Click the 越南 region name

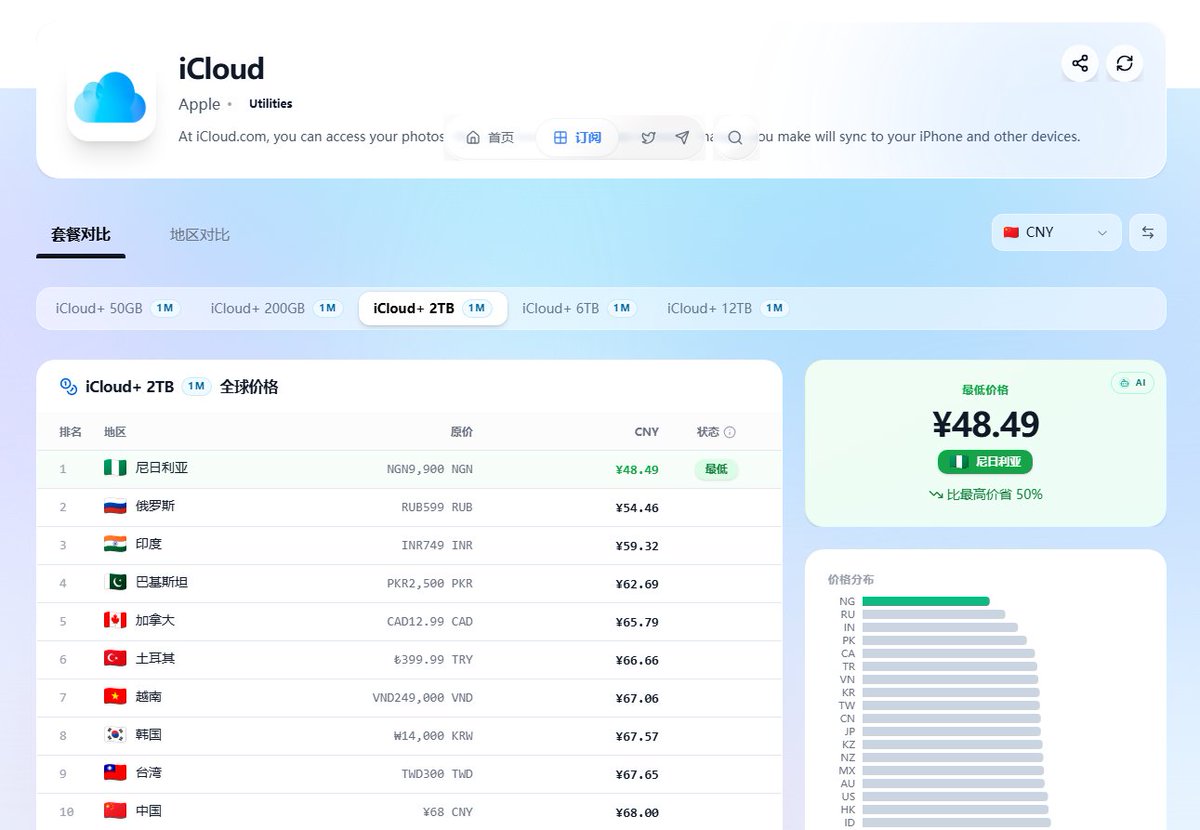[x=148, y=696]
